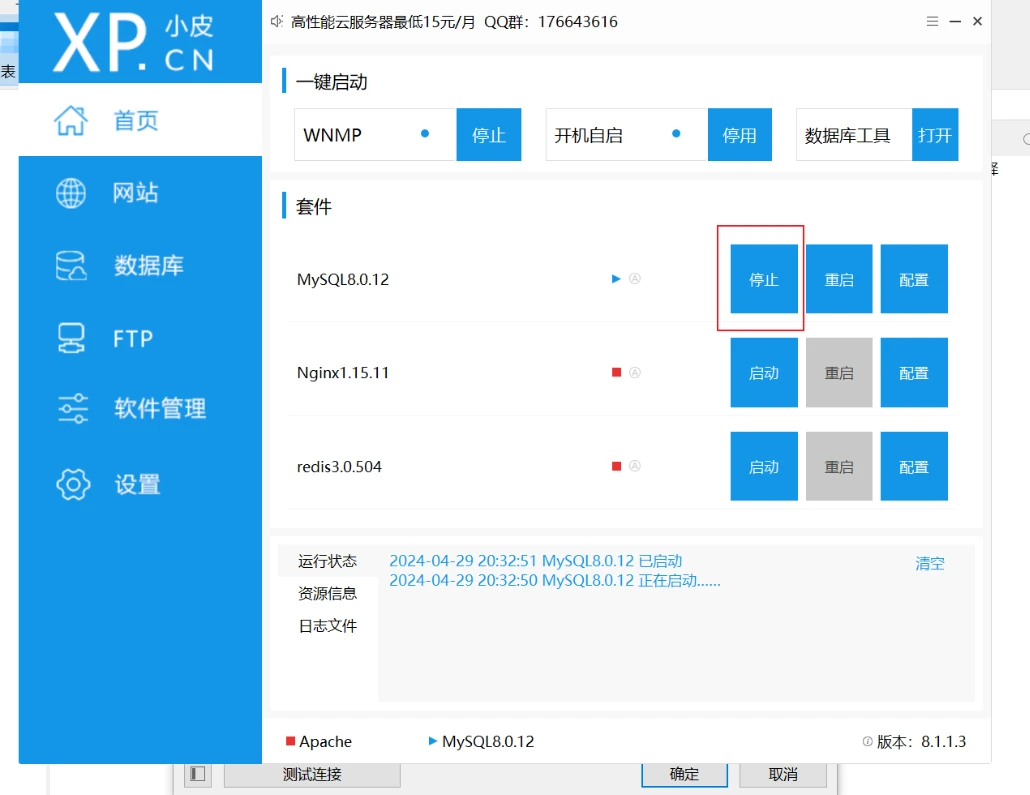
Task: Click the 数据库工具 label field
Action: (854, 135)
